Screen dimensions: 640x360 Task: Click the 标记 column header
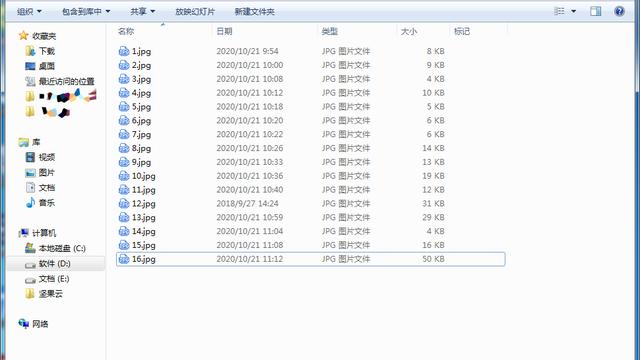click(x=462, y=31)
